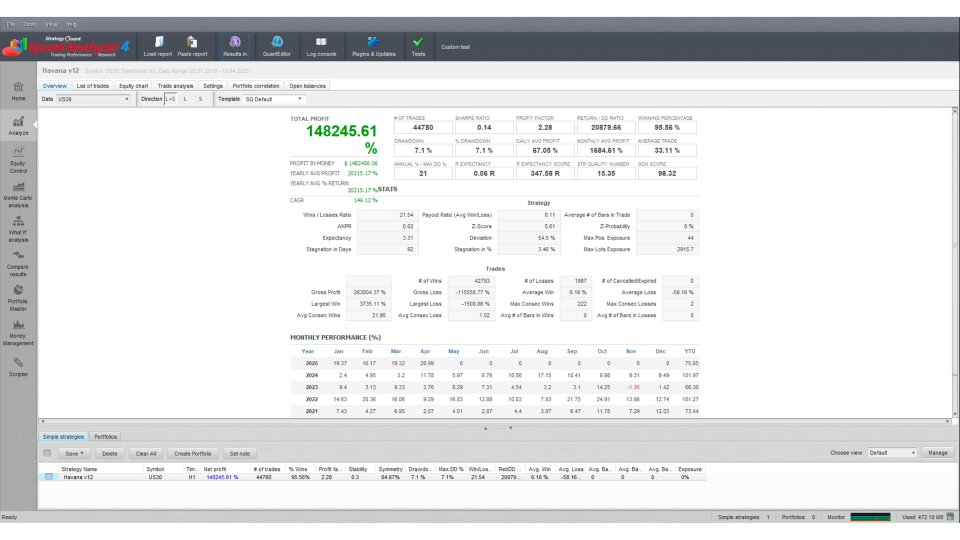Viewport: 960px width, 540px height.
Task: Collapse the sidebar using the arrow handle
Action: pyautogui.click(x=35, y=125)
